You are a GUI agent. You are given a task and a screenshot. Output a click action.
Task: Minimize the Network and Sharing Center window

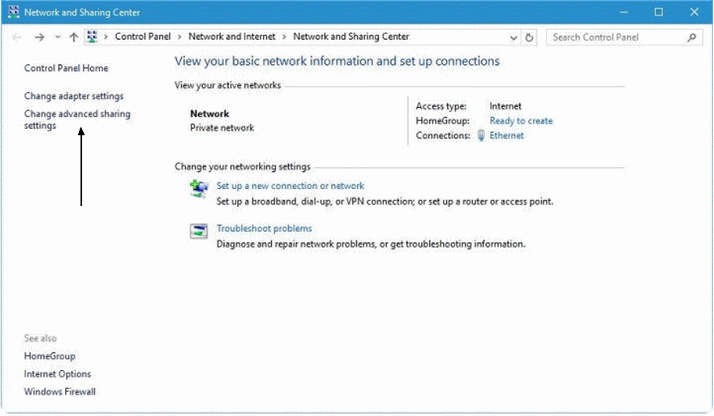tap(624, 12)
